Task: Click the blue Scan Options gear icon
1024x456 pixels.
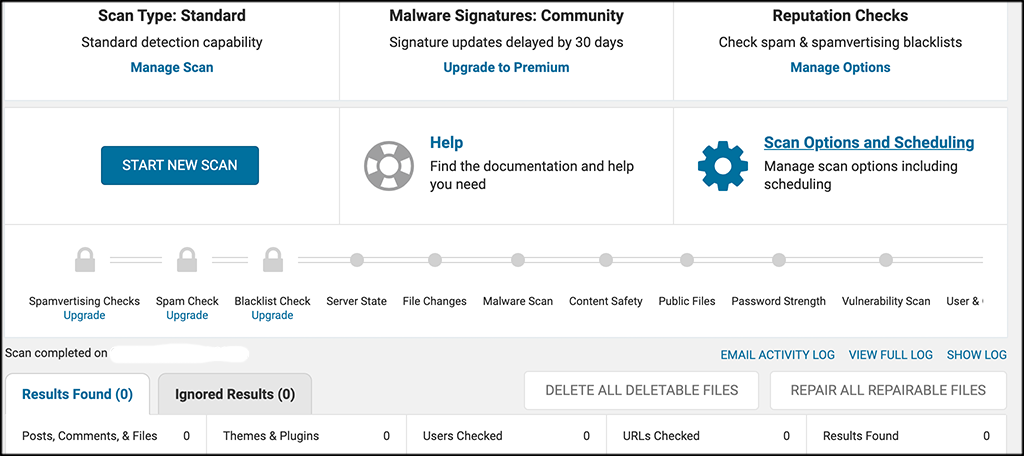Action: [x=722, y=165]
